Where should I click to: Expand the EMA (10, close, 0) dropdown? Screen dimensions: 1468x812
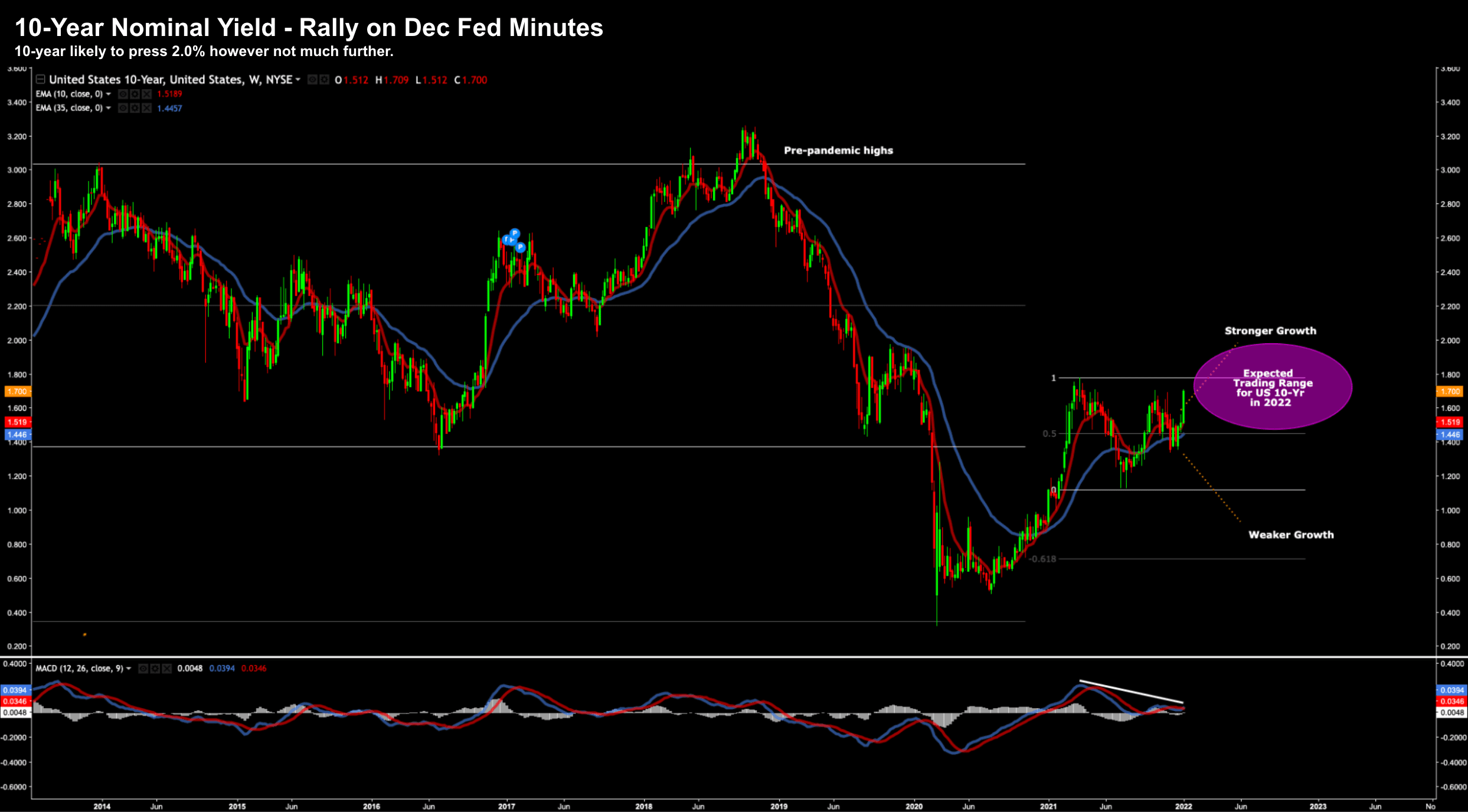click(x=109, y=94)
